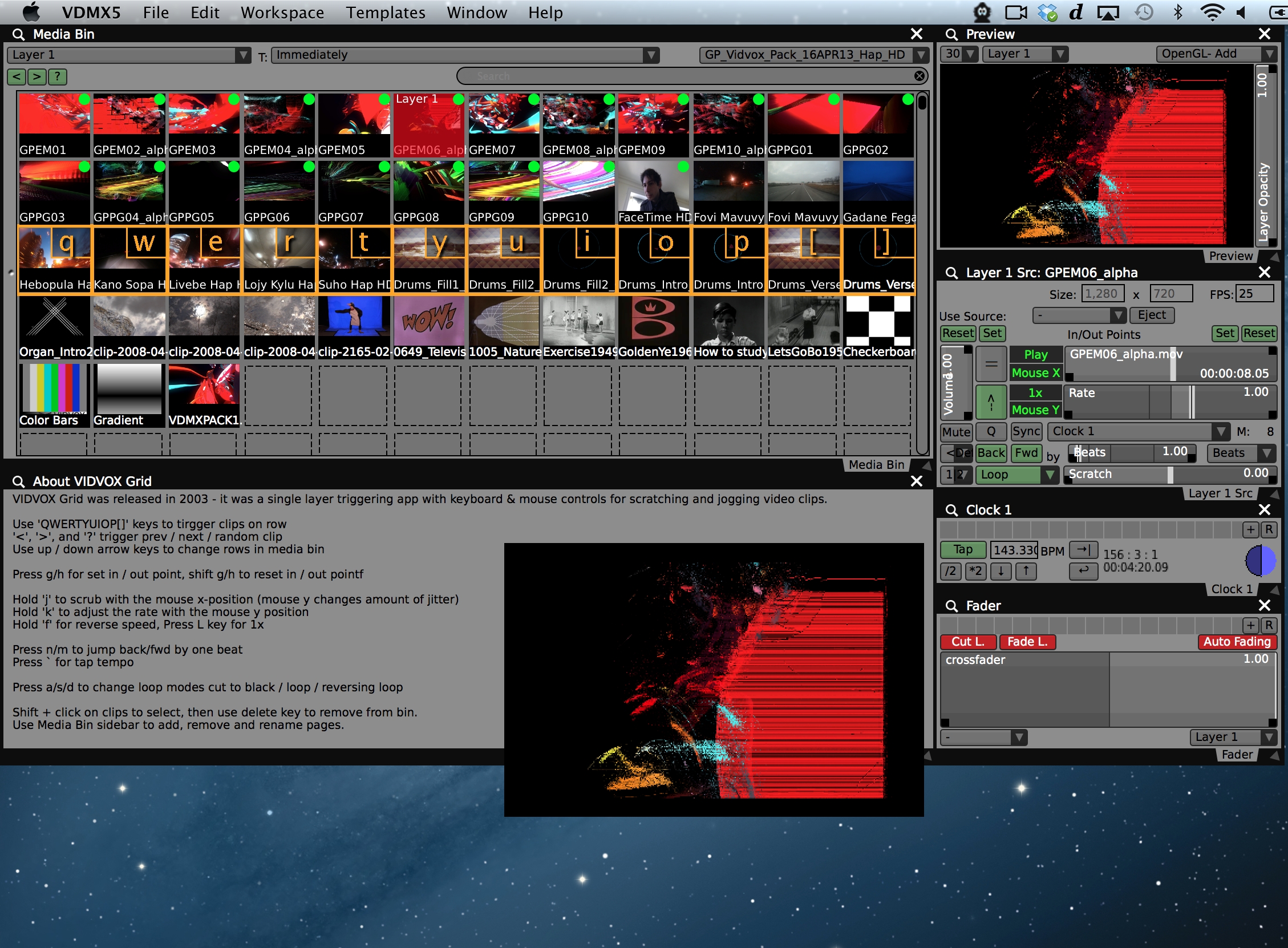Toggle the Play state button
The width and height of the screenshot is (1288, 948).
pos(1035,355)
